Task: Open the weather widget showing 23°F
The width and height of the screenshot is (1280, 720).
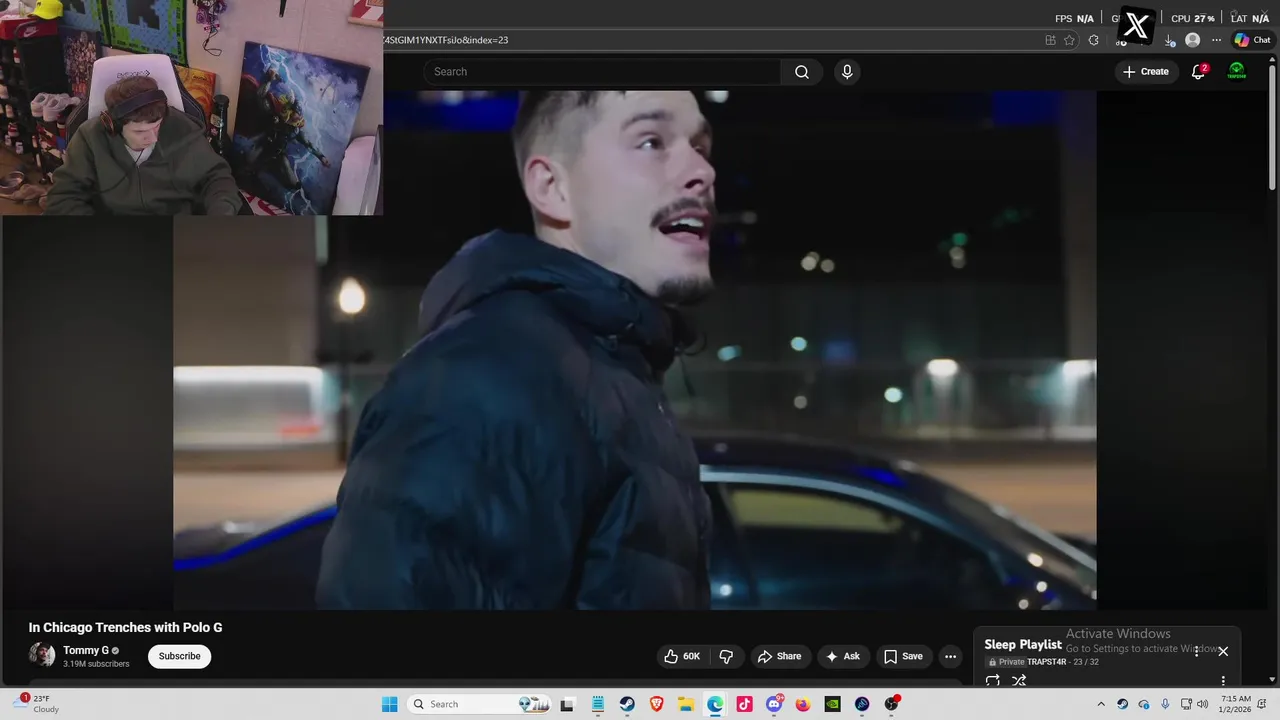Action: 36,704
